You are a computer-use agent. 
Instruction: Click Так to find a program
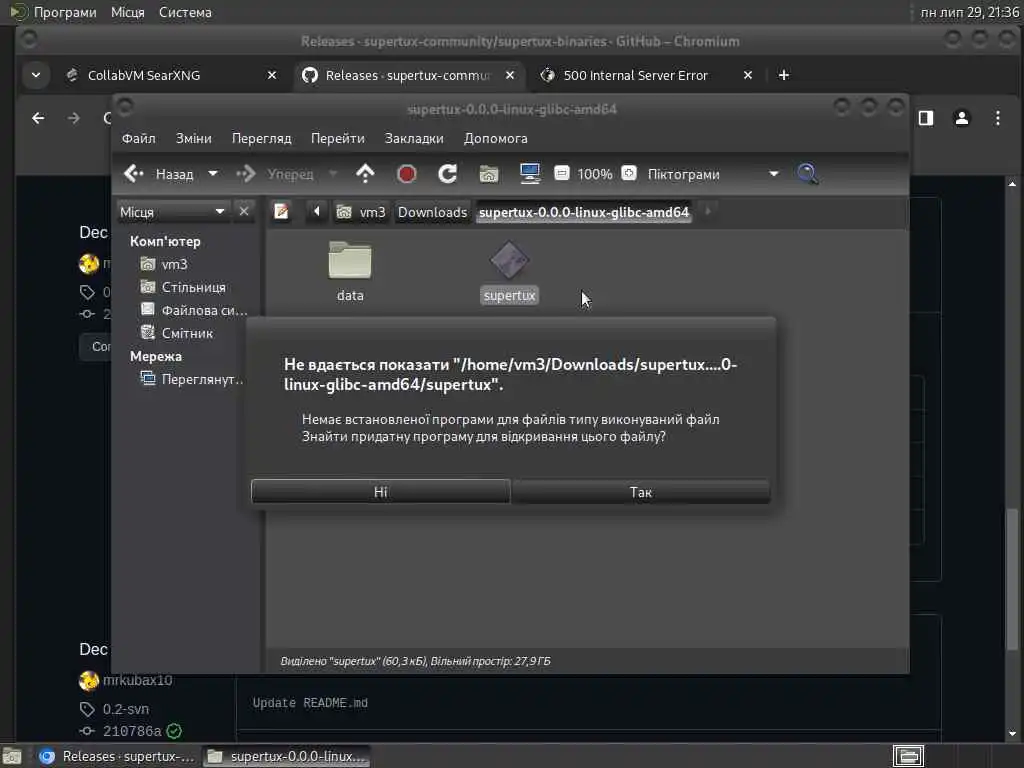point(641,492)
